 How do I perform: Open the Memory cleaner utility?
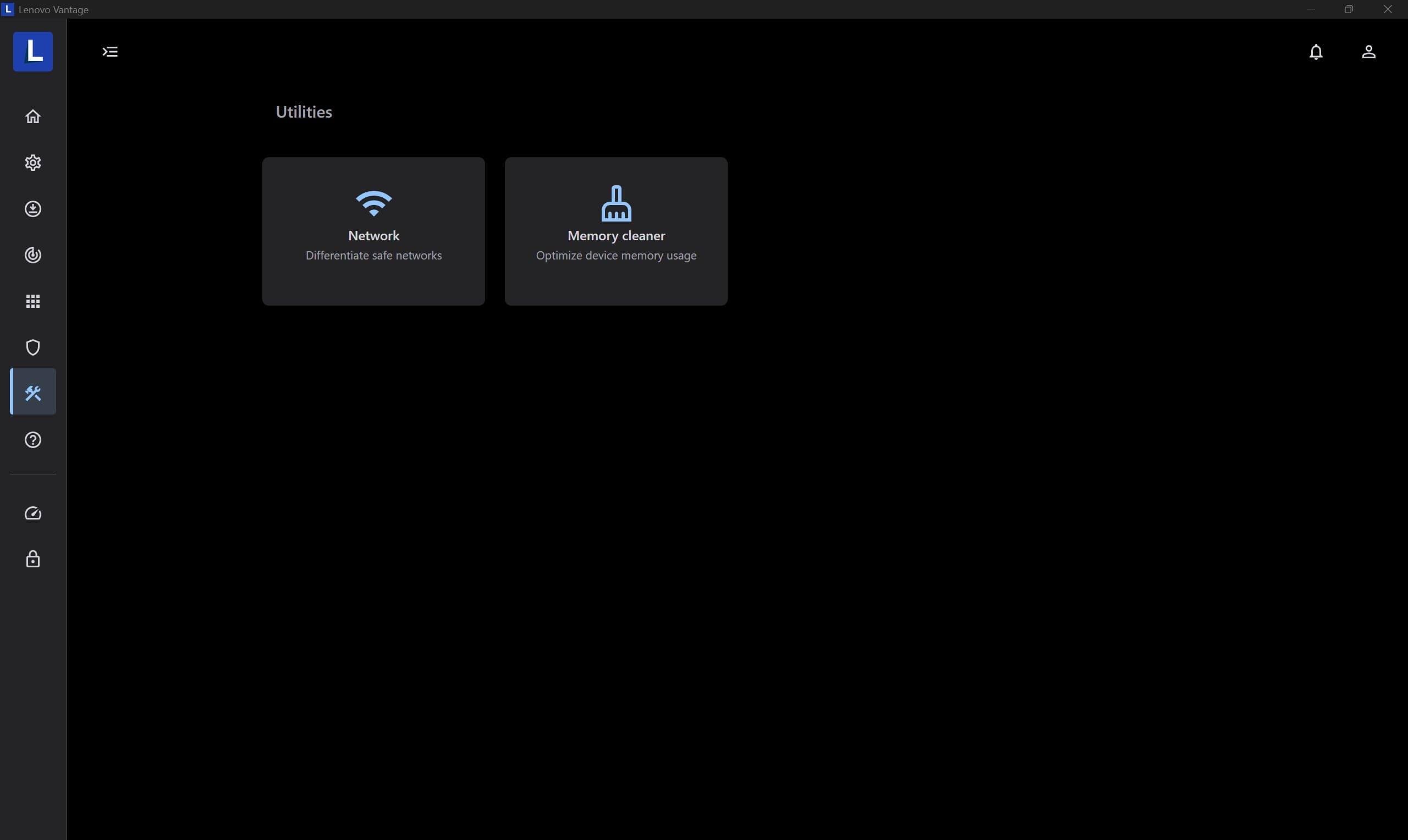coord(616,231)
